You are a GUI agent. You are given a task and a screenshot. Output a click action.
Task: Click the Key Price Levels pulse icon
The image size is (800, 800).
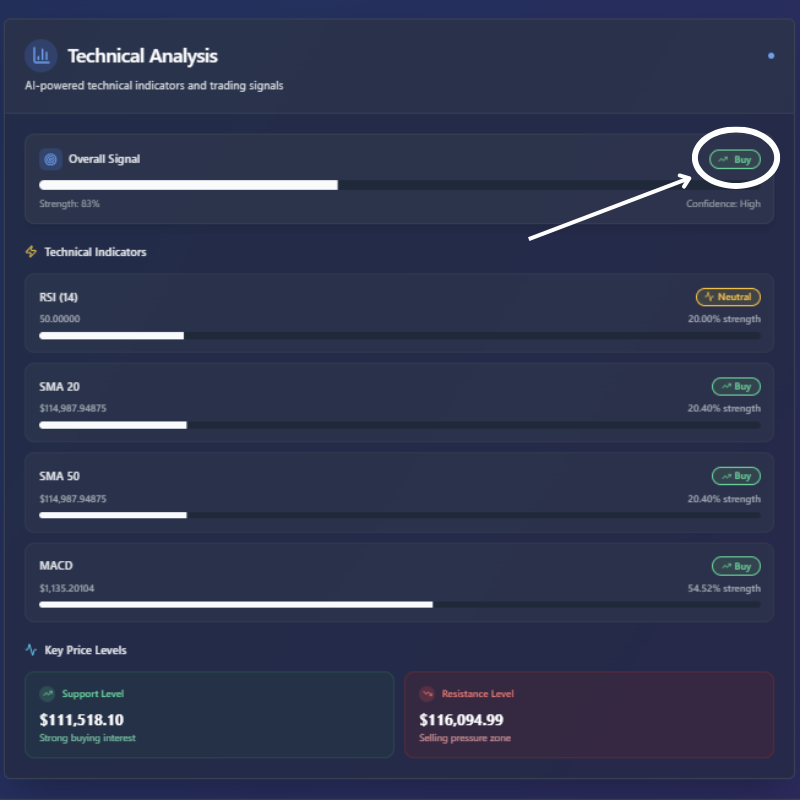[x=31, y=649]
